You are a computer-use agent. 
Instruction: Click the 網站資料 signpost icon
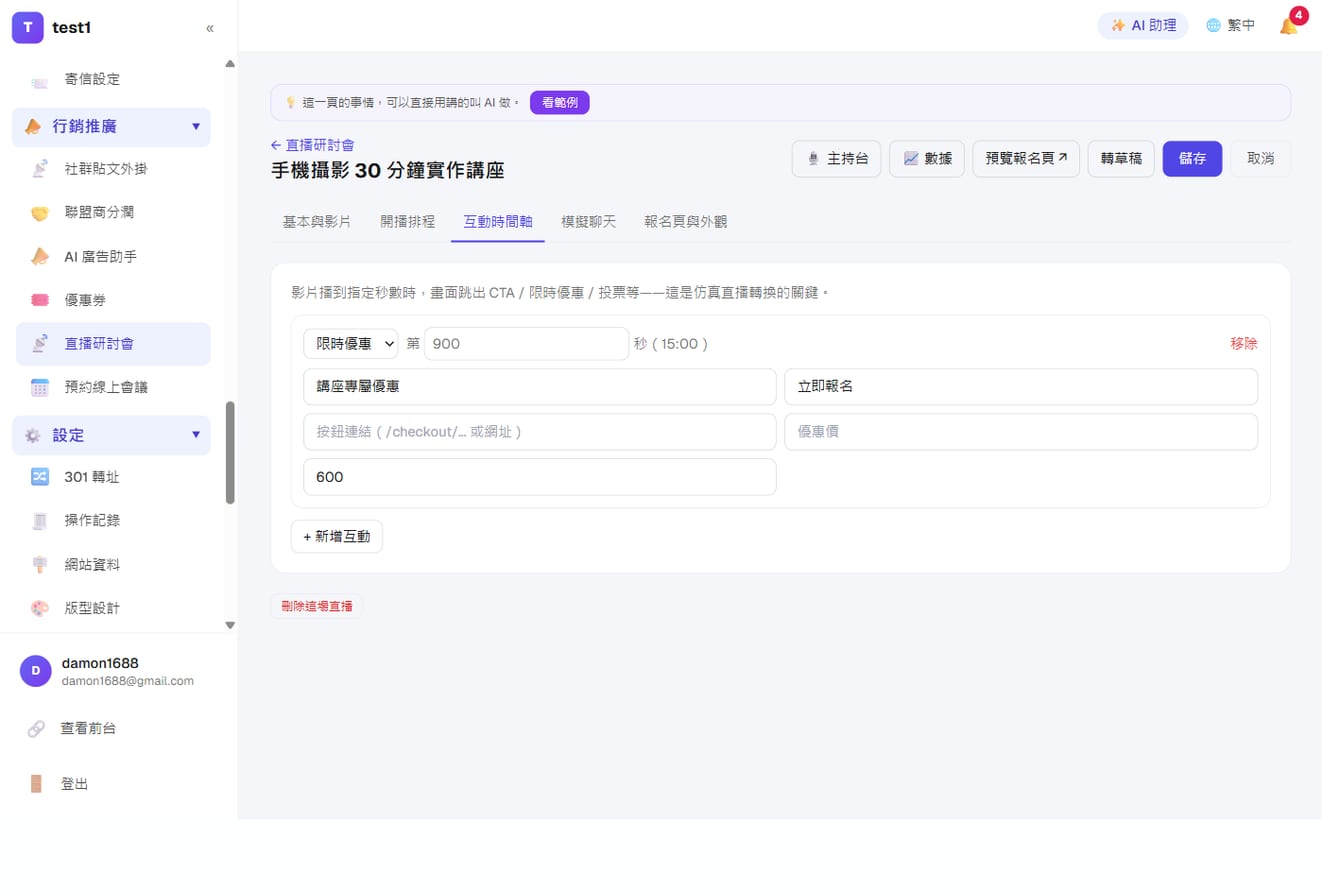point(40,565)
